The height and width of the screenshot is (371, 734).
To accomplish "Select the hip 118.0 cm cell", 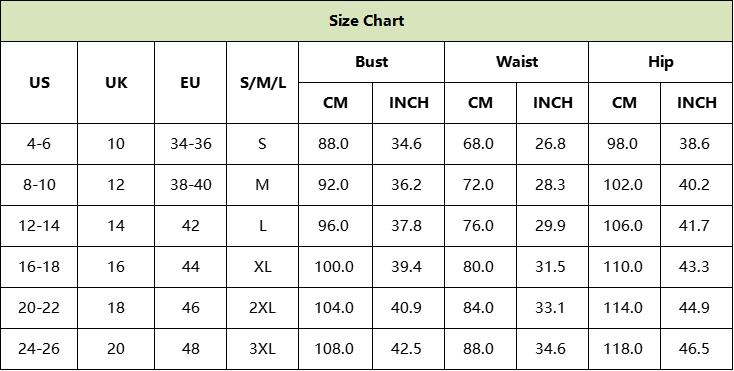I will (624, 349).
